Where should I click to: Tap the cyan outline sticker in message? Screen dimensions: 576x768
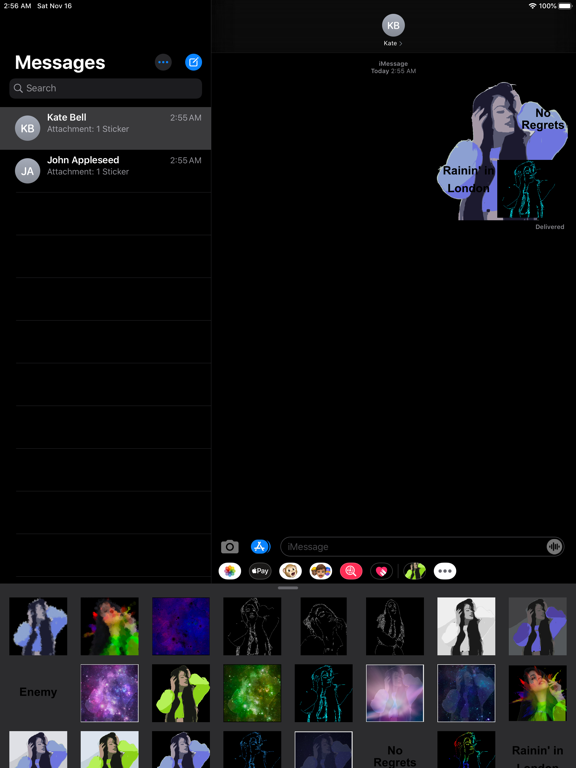(x=527, y=190)
